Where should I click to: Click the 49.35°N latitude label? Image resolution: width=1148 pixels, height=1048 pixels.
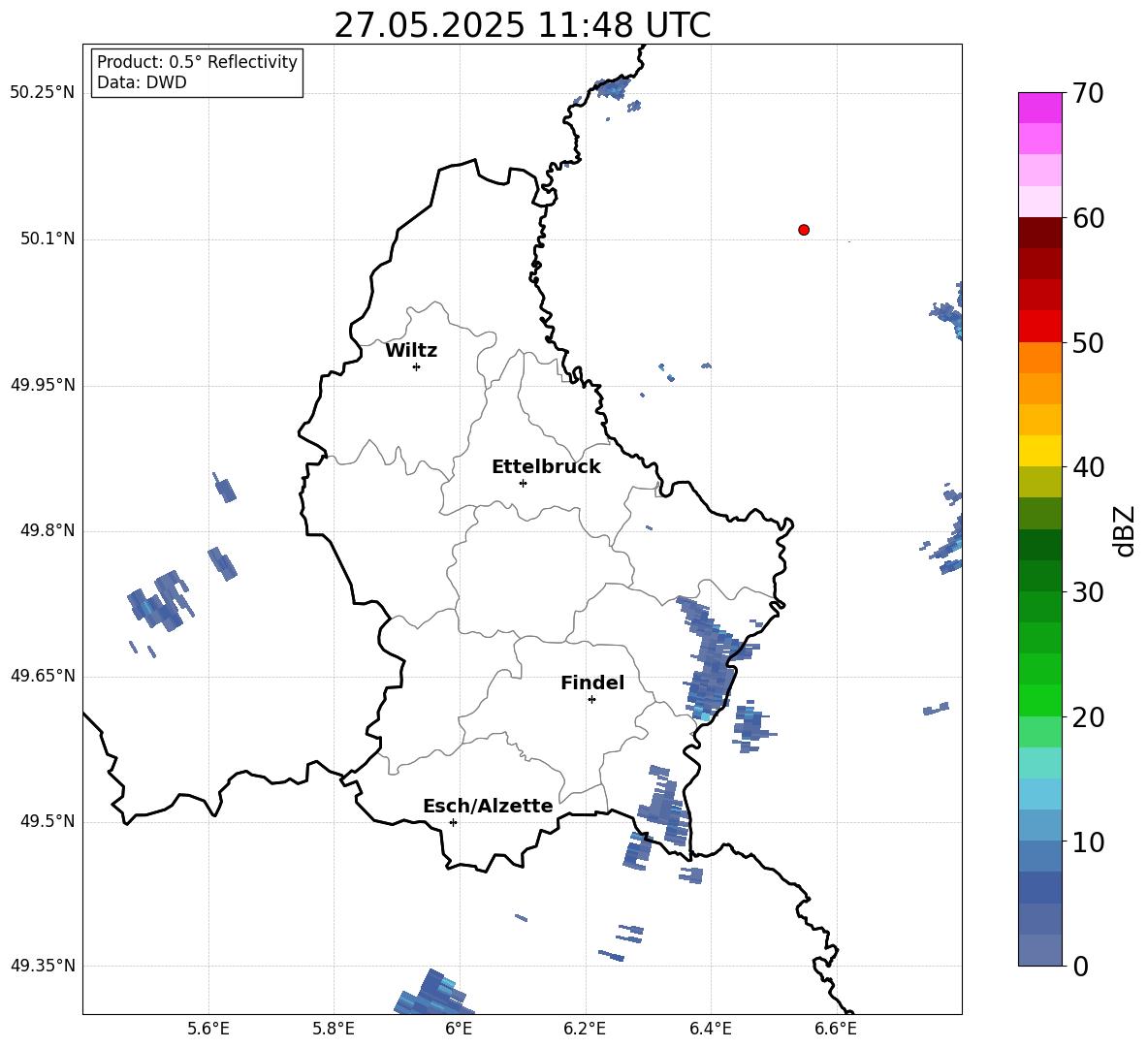(x=43, y=966)
